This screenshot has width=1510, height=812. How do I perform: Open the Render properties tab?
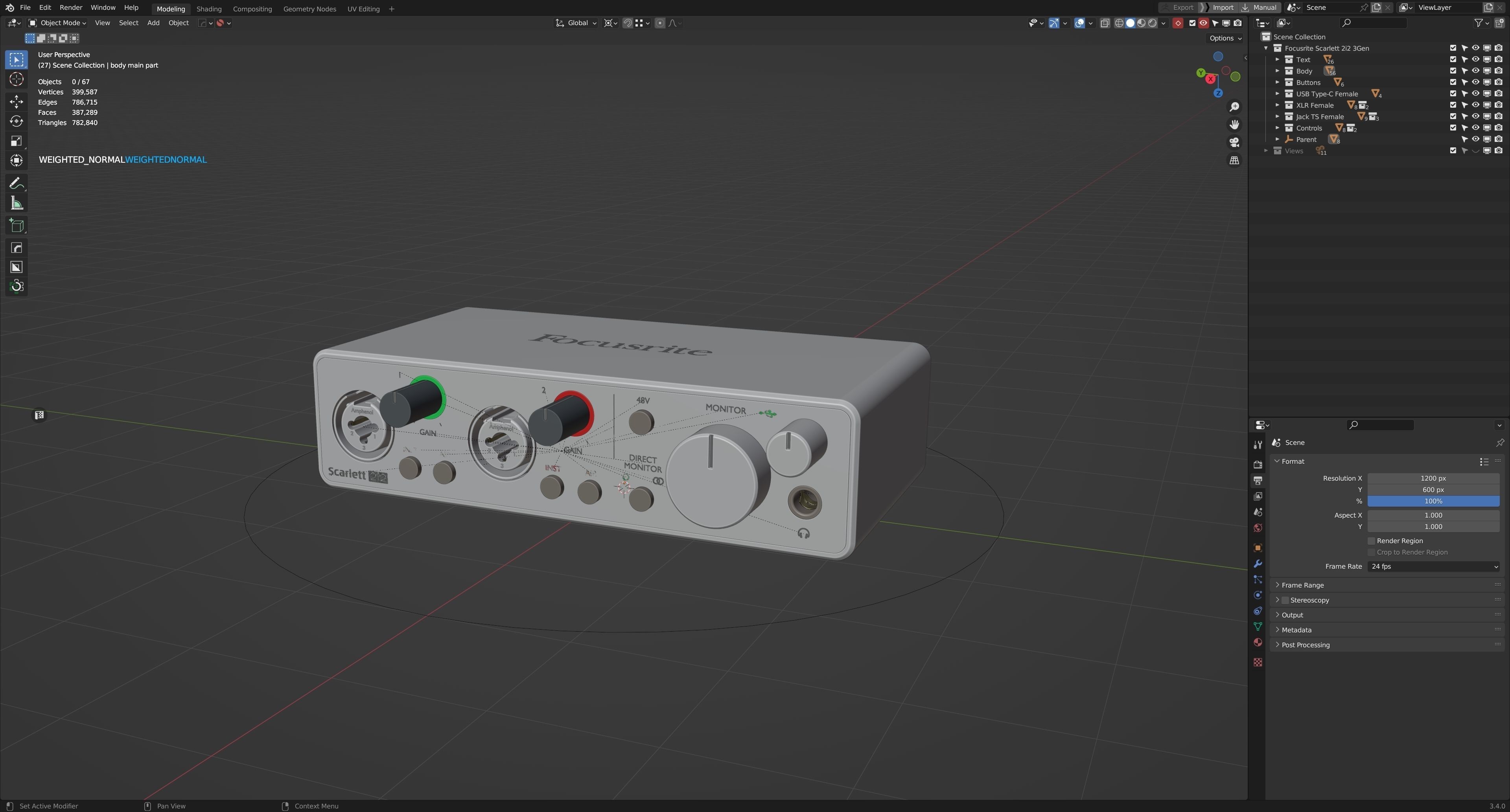[x=1258, y=465]
